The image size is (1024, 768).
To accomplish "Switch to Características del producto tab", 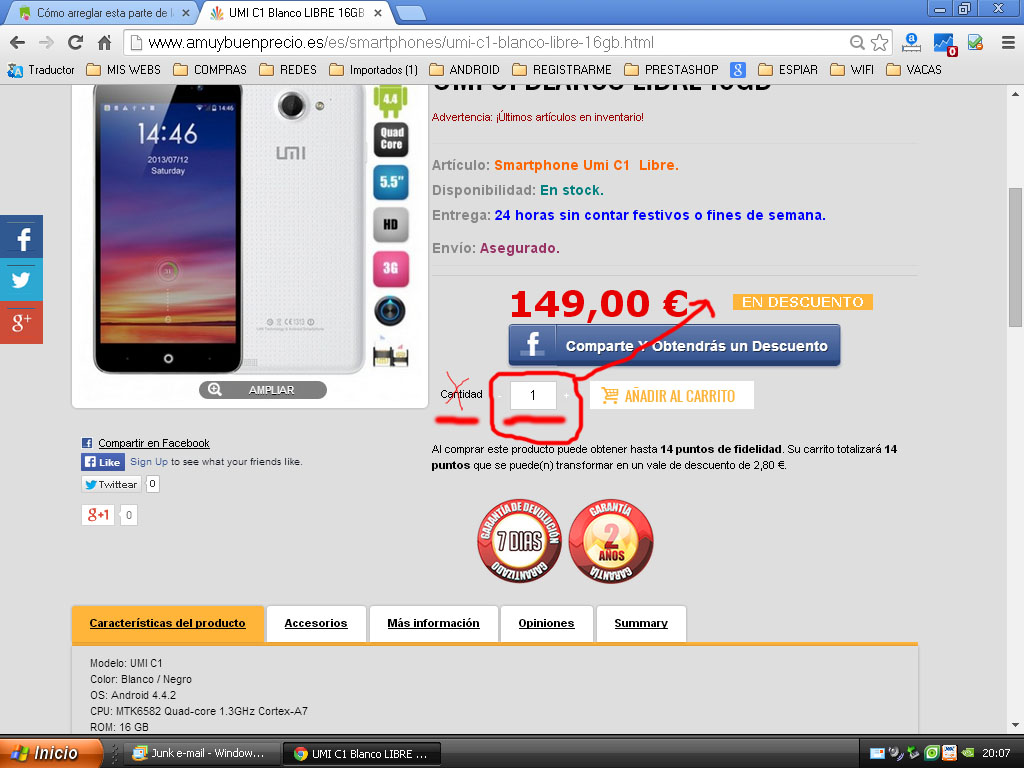I will pyautogui.click(x=168, y=624).
